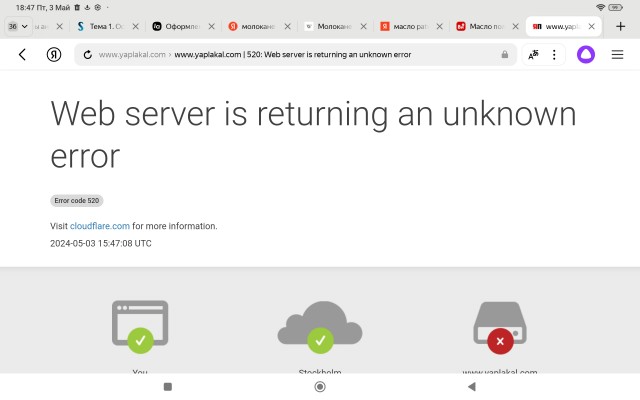Screen dimensions: 640x400
Task: Click the browser 'You' status icon
Action: 140,327
